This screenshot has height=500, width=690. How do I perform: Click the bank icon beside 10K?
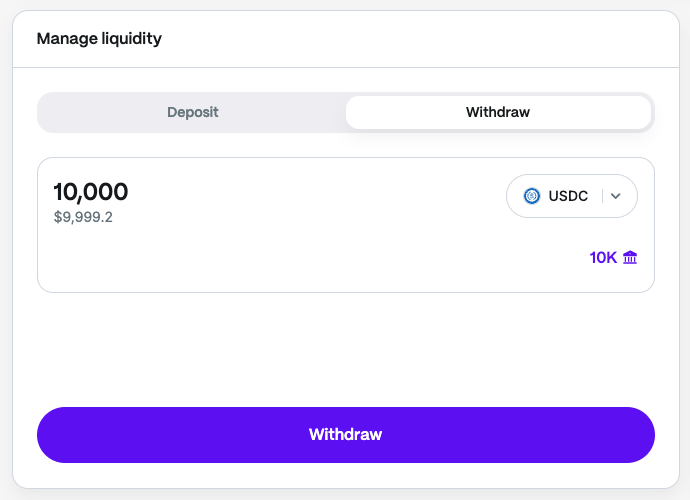[x=630, y=258]
